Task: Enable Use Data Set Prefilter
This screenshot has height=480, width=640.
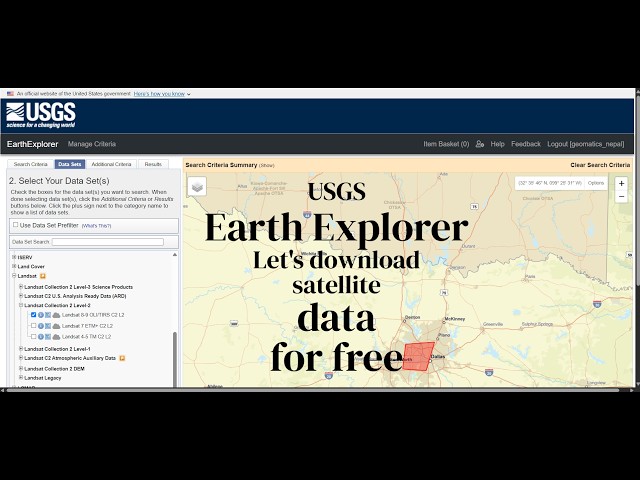Action: [16, 225]
